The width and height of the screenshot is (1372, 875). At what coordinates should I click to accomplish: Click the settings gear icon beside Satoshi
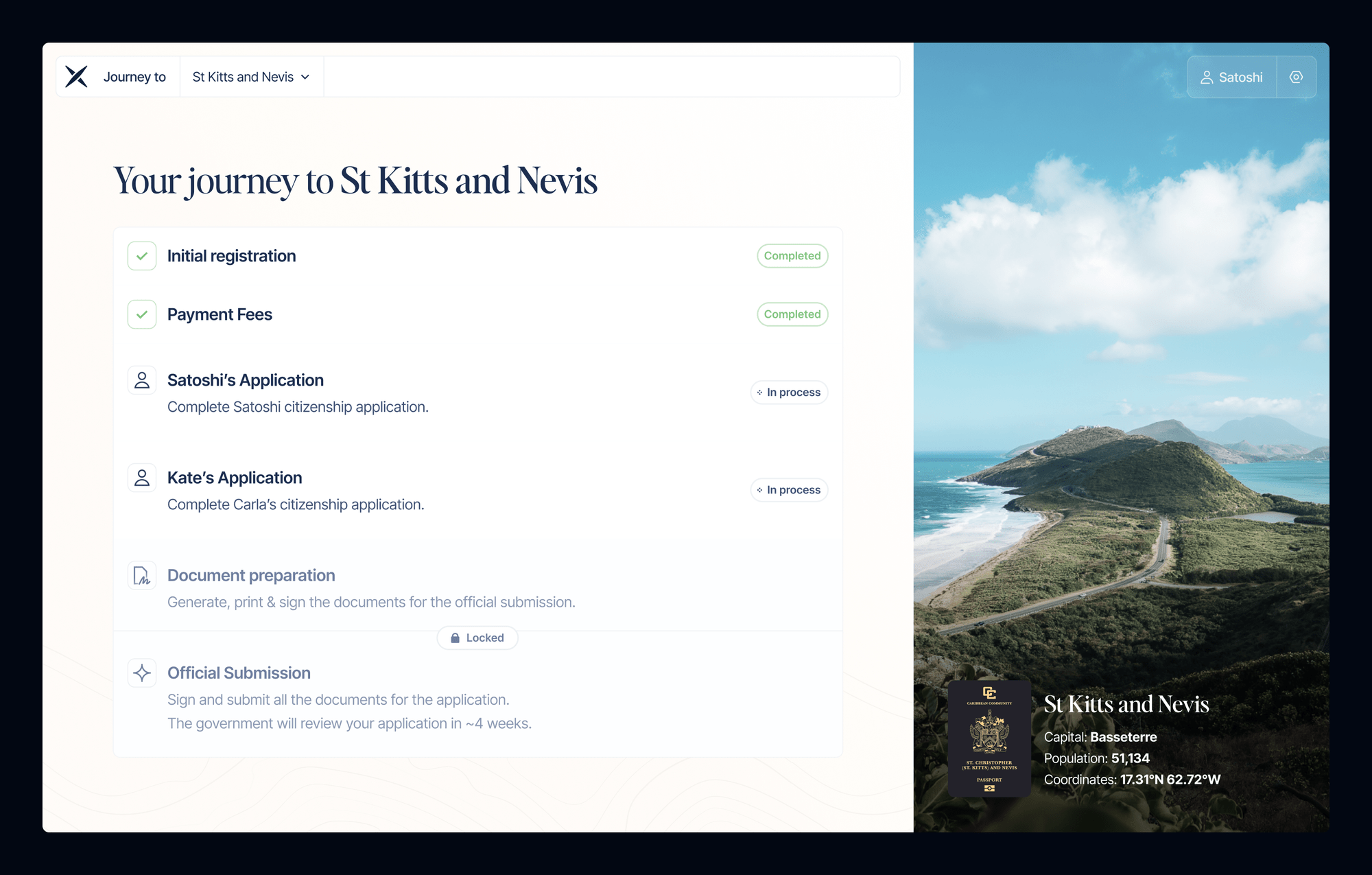1296,77
